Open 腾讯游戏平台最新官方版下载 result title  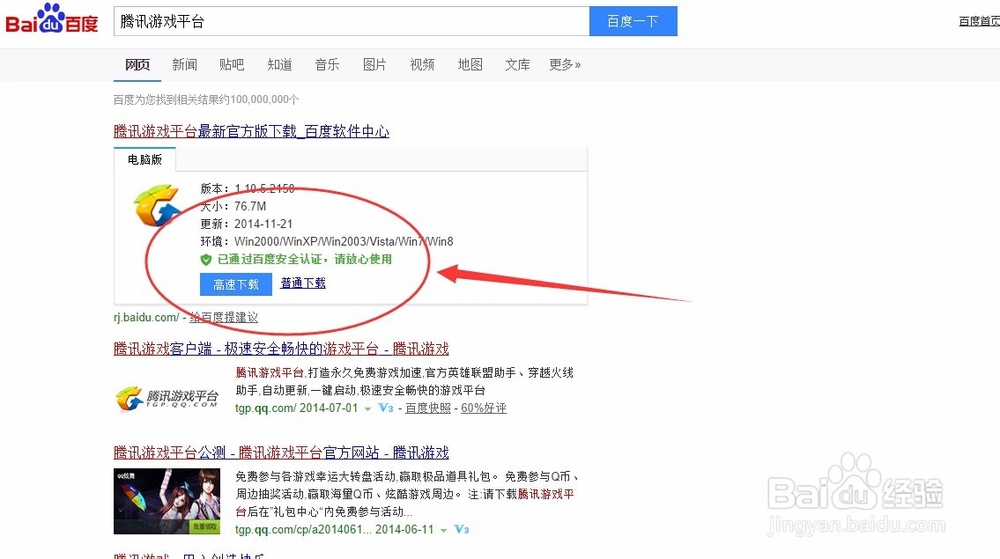[251, 131]
